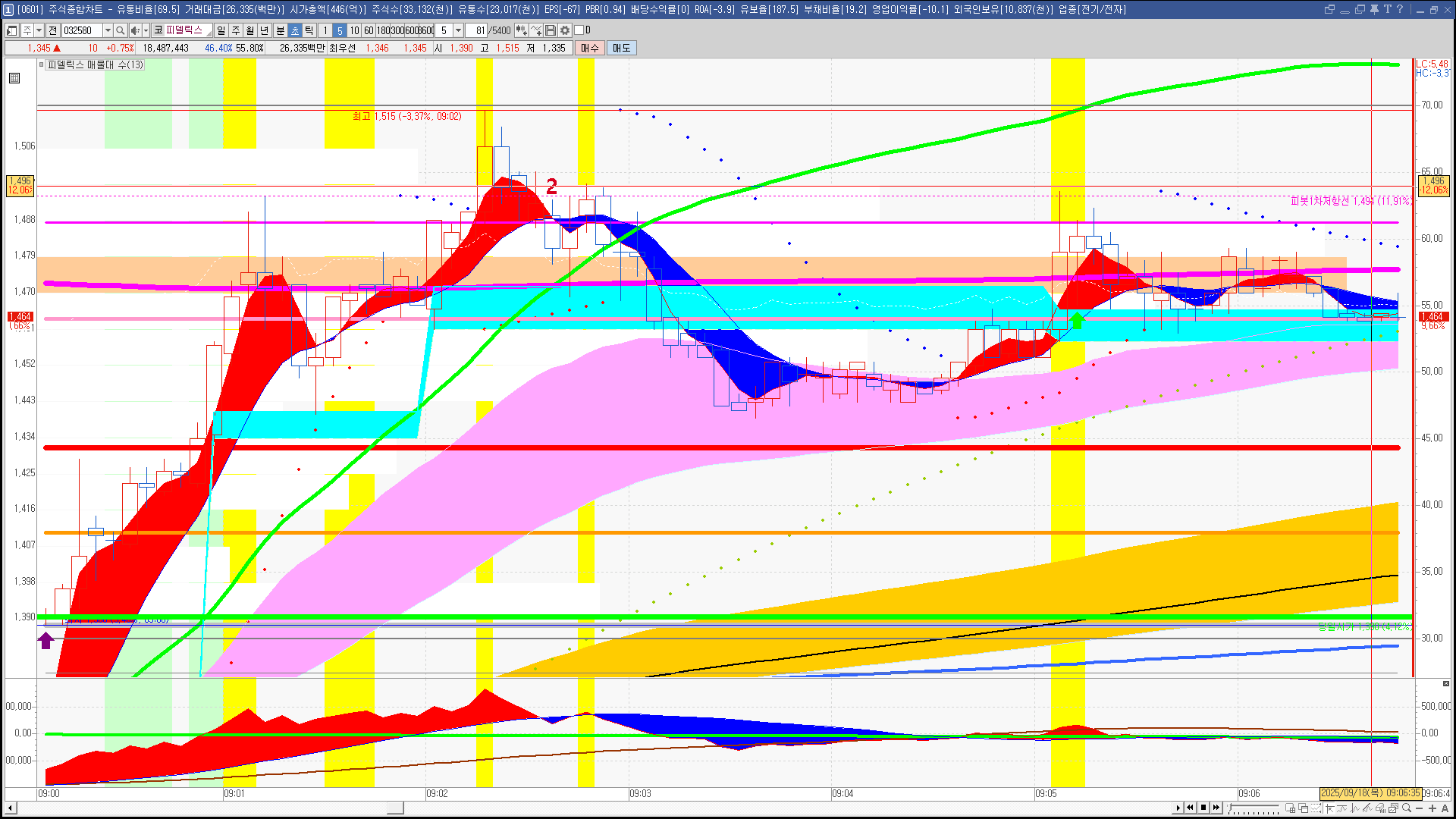Click the 매수 buy button
This screenshot has width=1456, height=819.
[590, 48]
